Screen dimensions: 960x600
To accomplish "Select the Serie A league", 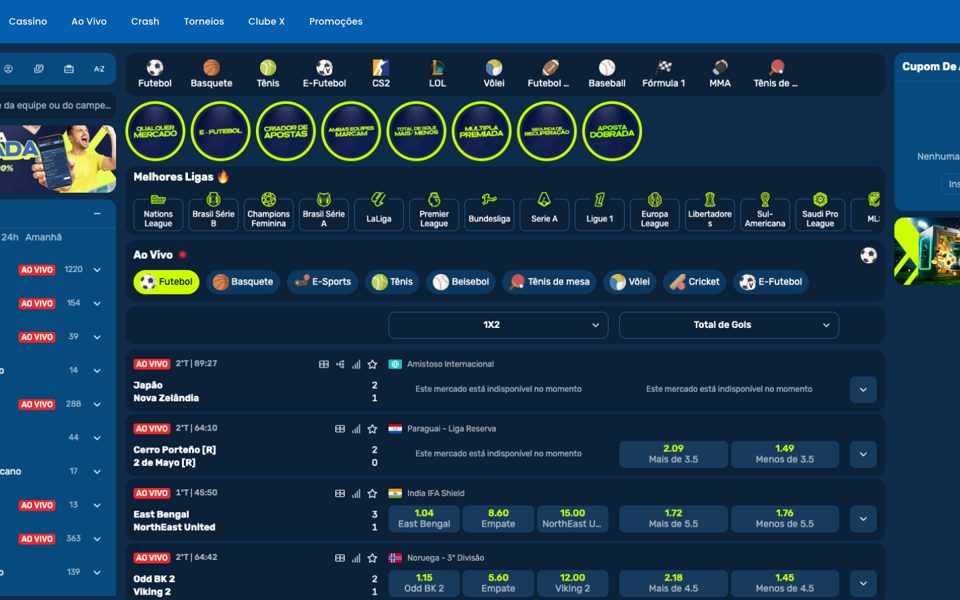I will [x=544, y=211].
